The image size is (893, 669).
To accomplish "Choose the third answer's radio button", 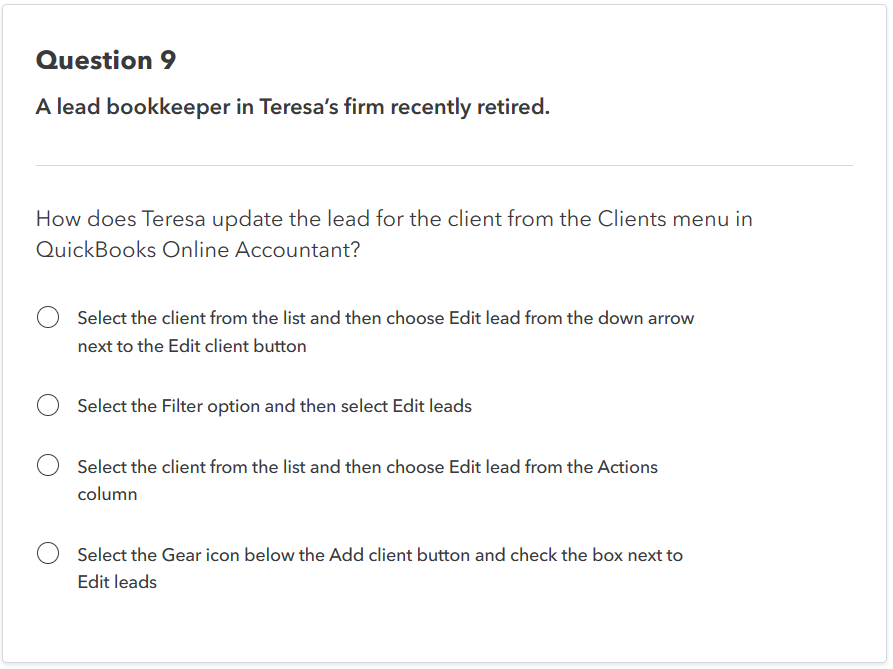I will pos(47,464).
